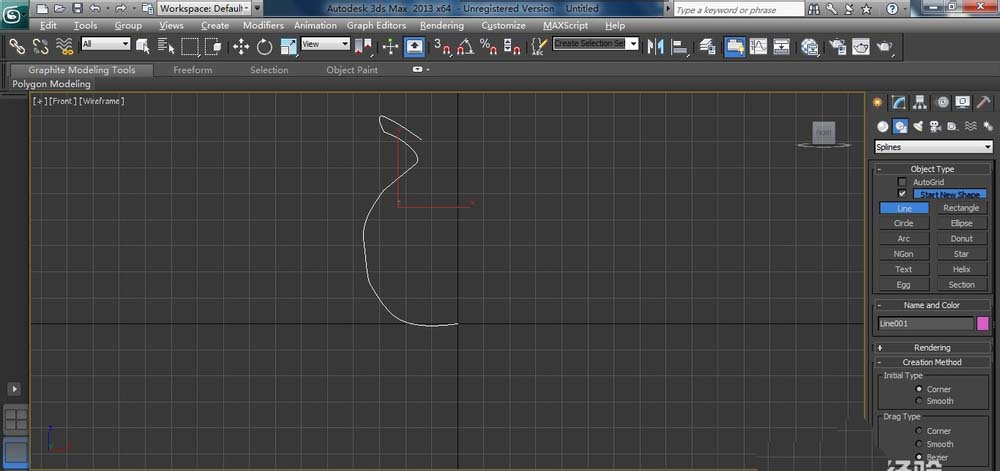Uncheck the Start New Shape checkbox
This screenshot has width=1000, height=471.
click(902, 194)
